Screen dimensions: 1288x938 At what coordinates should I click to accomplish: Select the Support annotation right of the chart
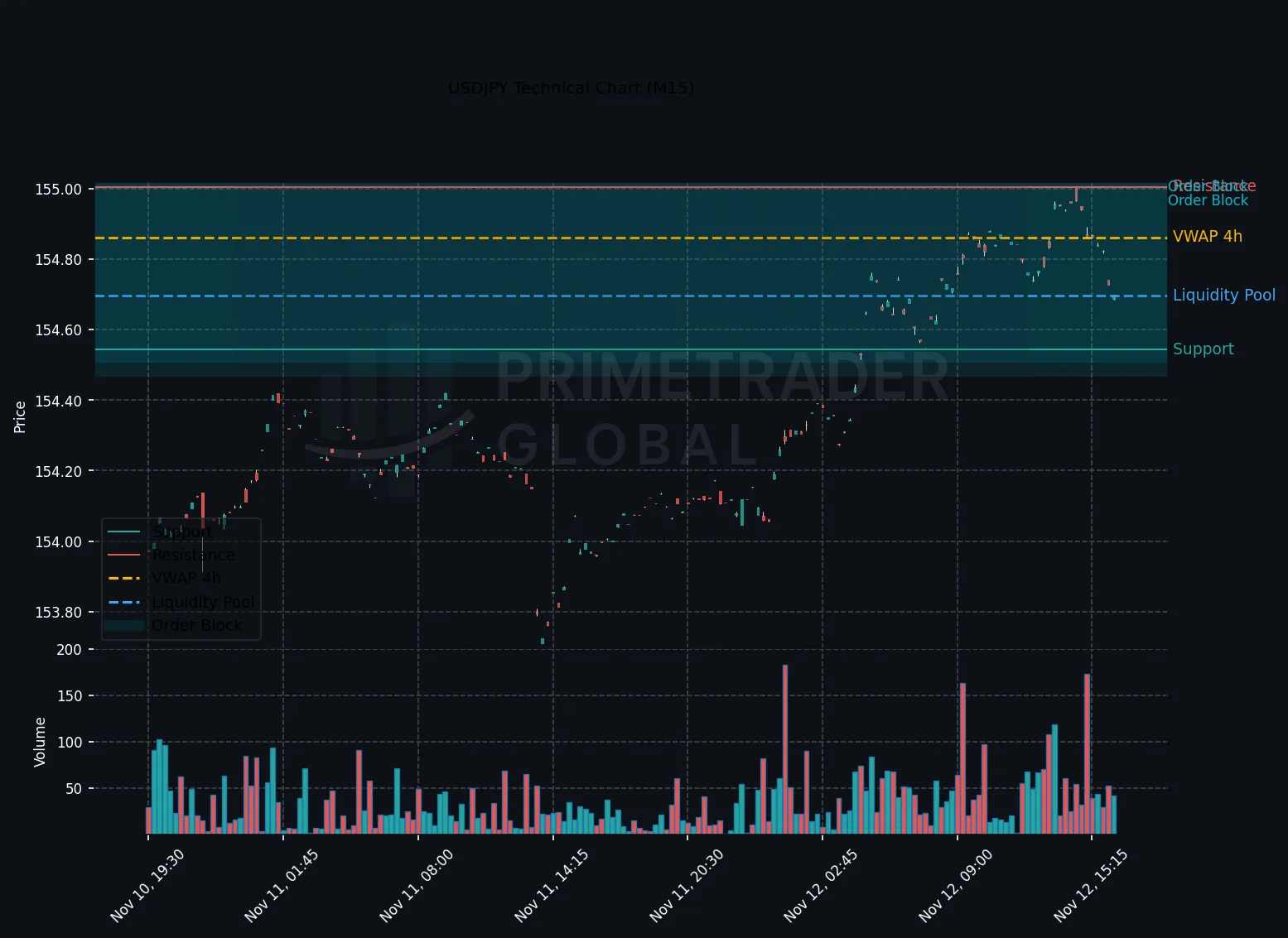[1204, 349]
